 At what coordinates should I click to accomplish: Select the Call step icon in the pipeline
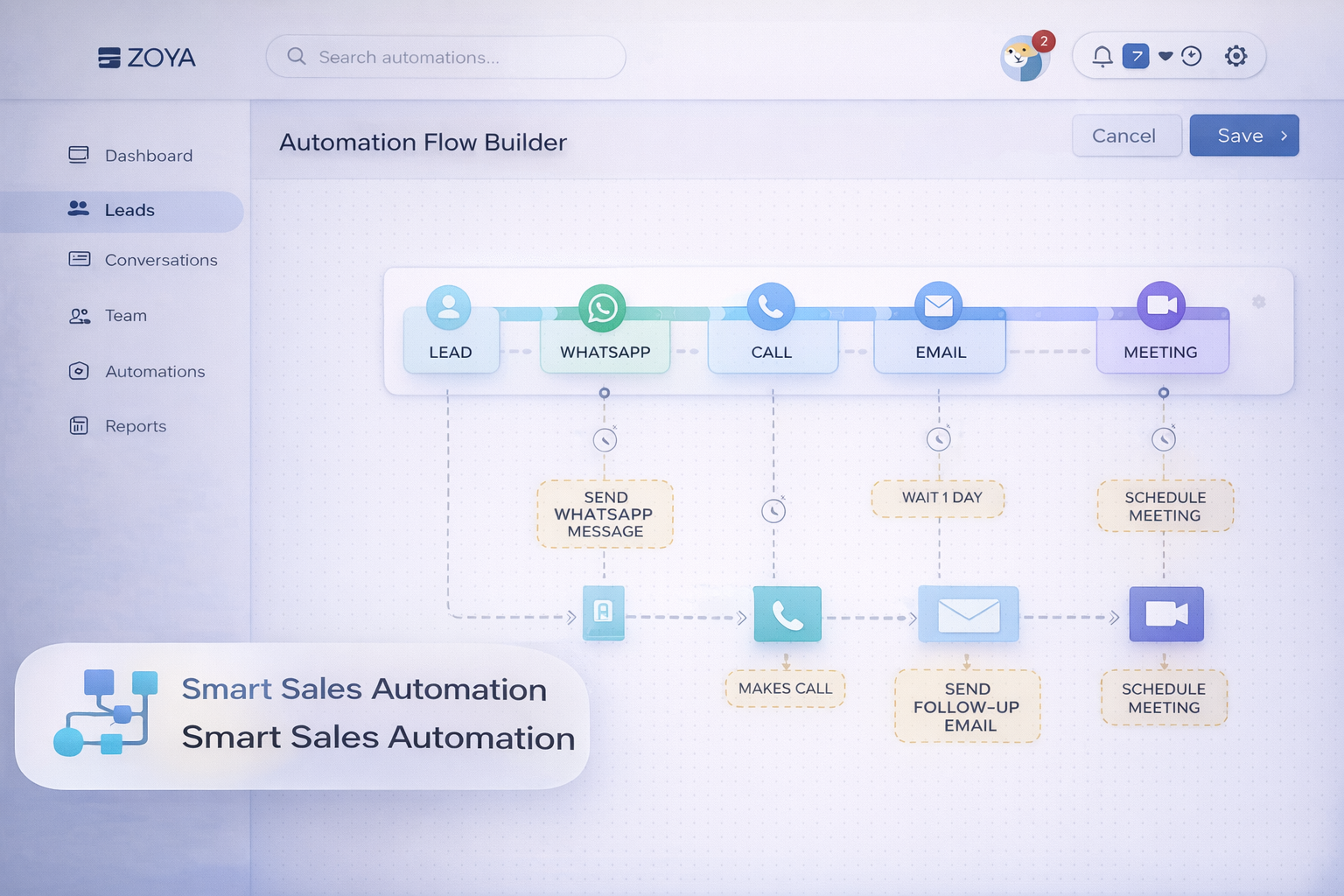click(x=771, y=307)
